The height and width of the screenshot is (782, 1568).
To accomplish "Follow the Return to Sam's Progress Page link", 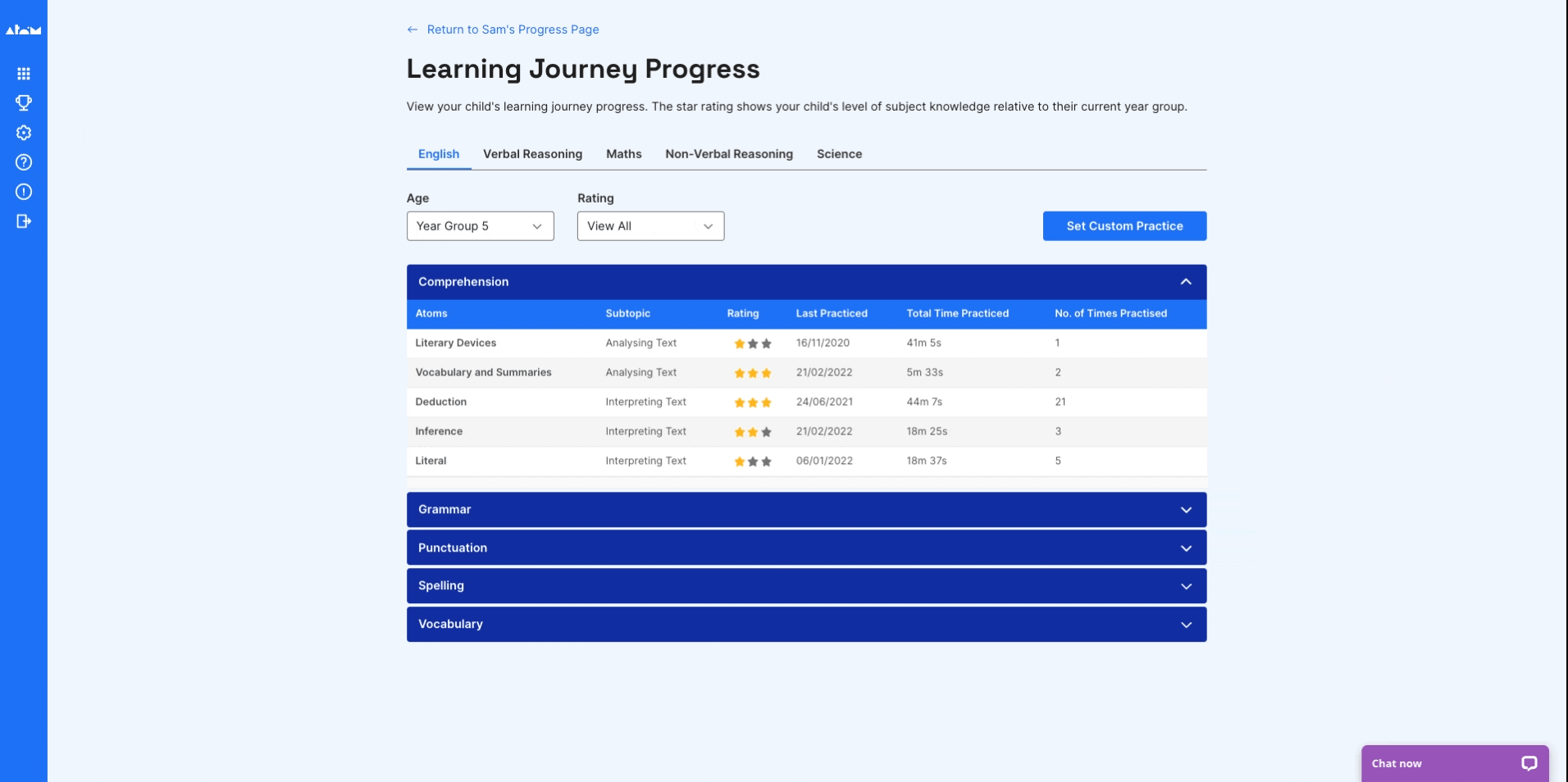I will tap(513, 30).
